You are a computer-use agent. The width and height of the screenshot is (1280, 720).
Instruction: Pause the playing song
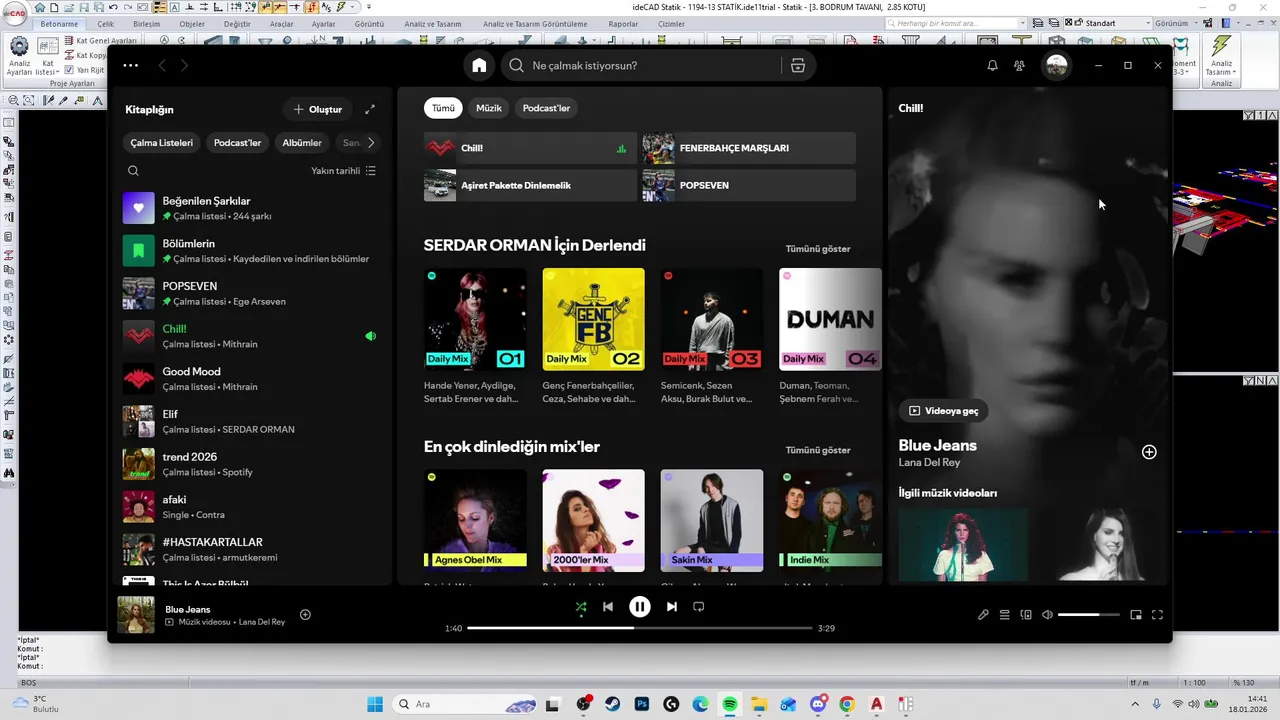[640, 606]
